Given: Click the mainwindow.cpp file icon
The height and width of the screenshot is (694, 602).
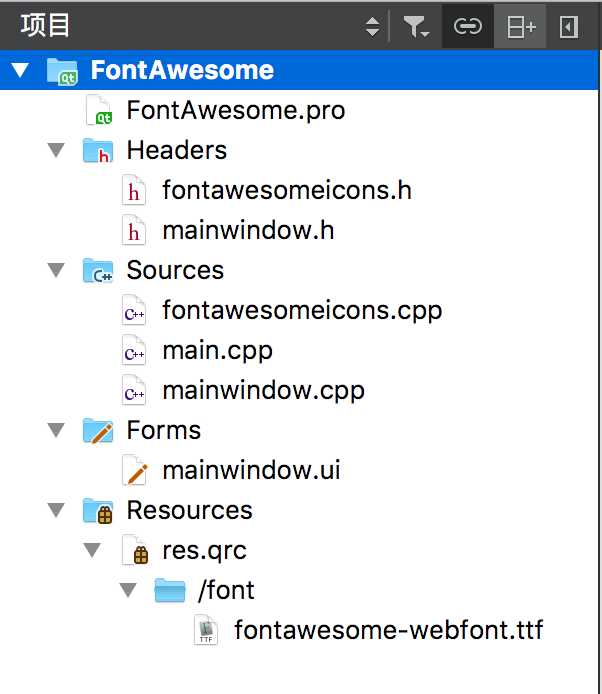Looking at the screenshot, I should 134,390.
